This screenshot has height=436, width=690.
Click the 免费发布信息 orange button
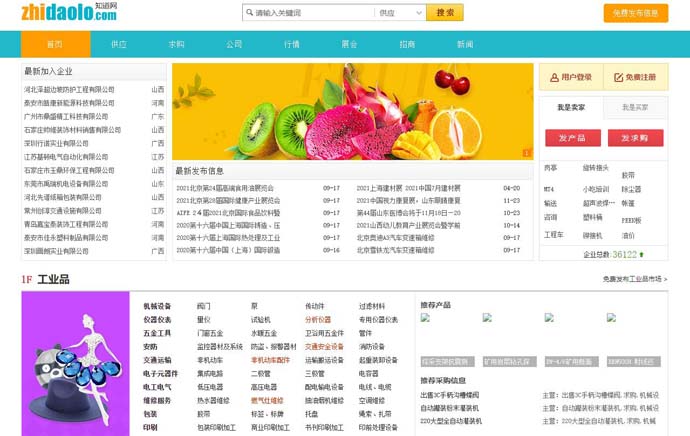tap(635, 13)
